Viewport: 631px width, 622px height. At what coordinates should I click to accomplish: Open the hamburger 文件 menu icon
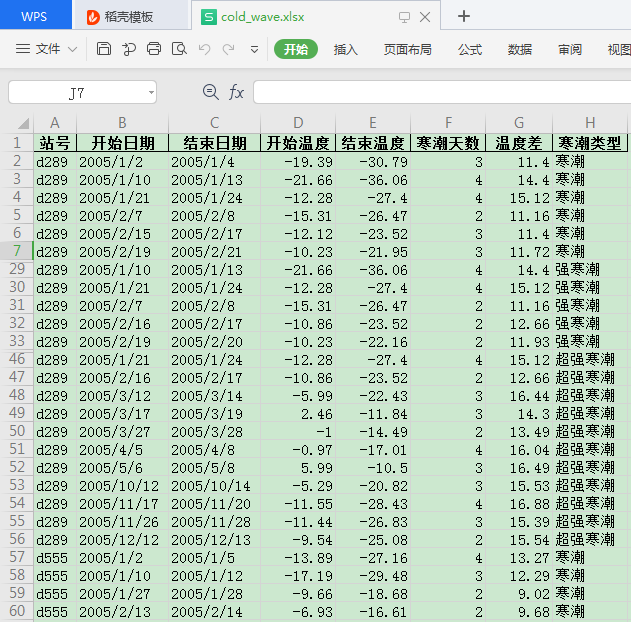click(23, 49)
